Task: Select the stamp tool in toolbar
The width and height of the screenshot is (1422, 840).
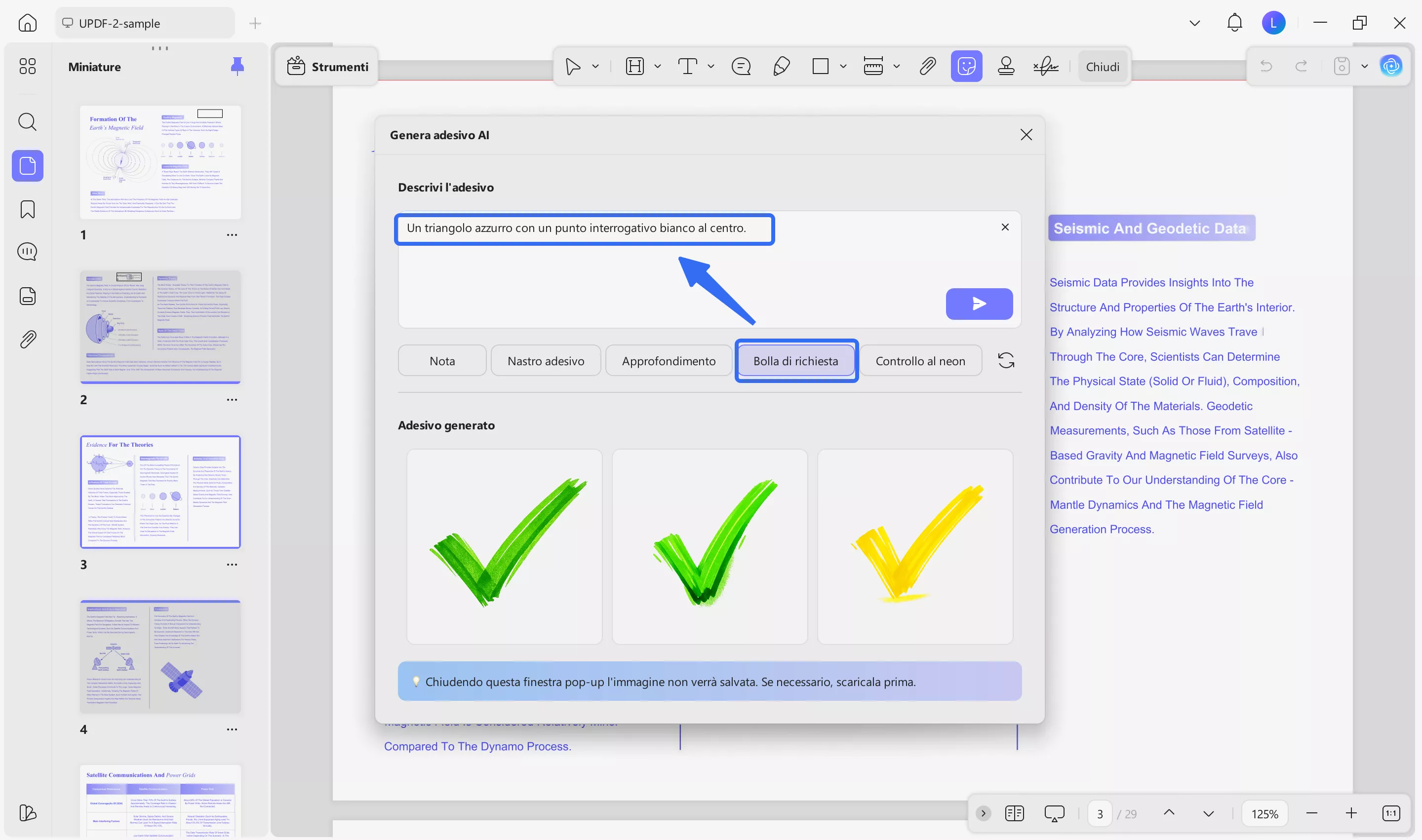Action: (x=1006, y=66)
